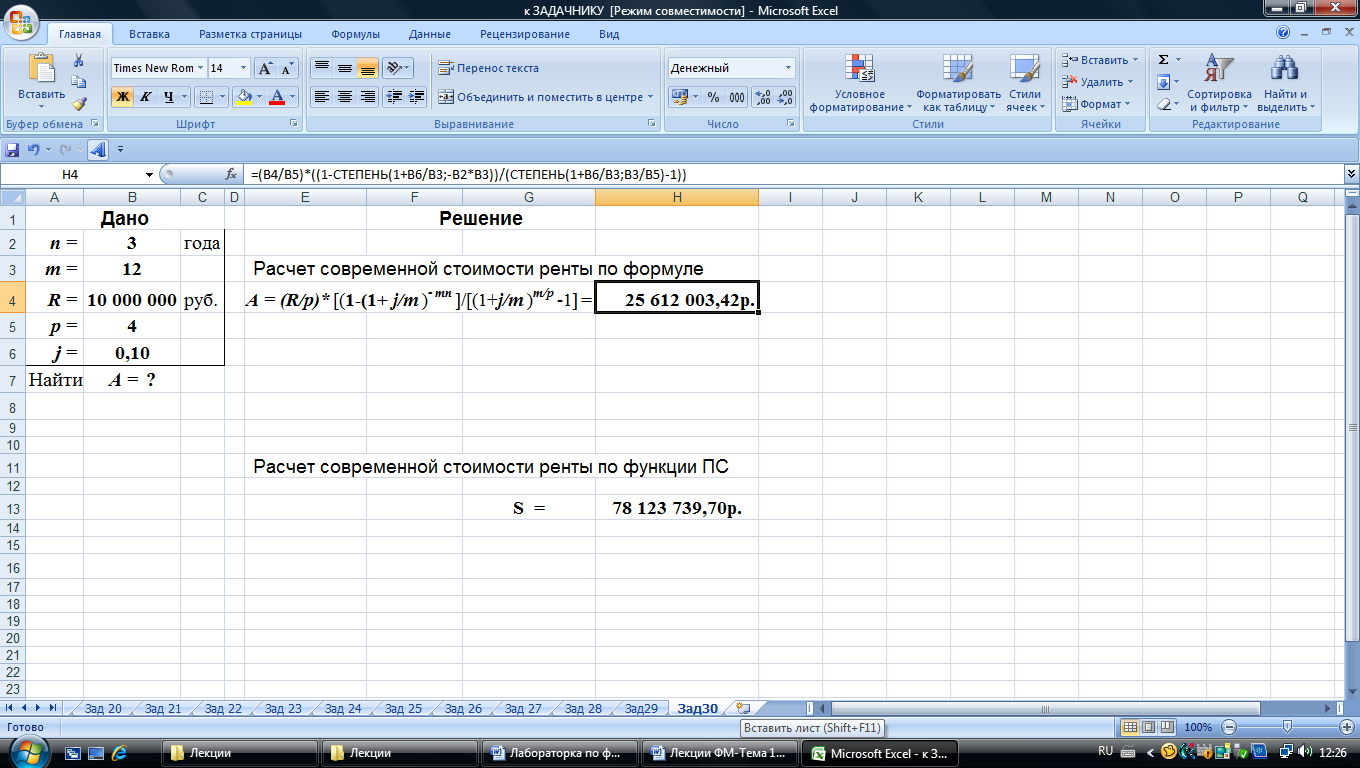Decrease decimal places icon

785,97
